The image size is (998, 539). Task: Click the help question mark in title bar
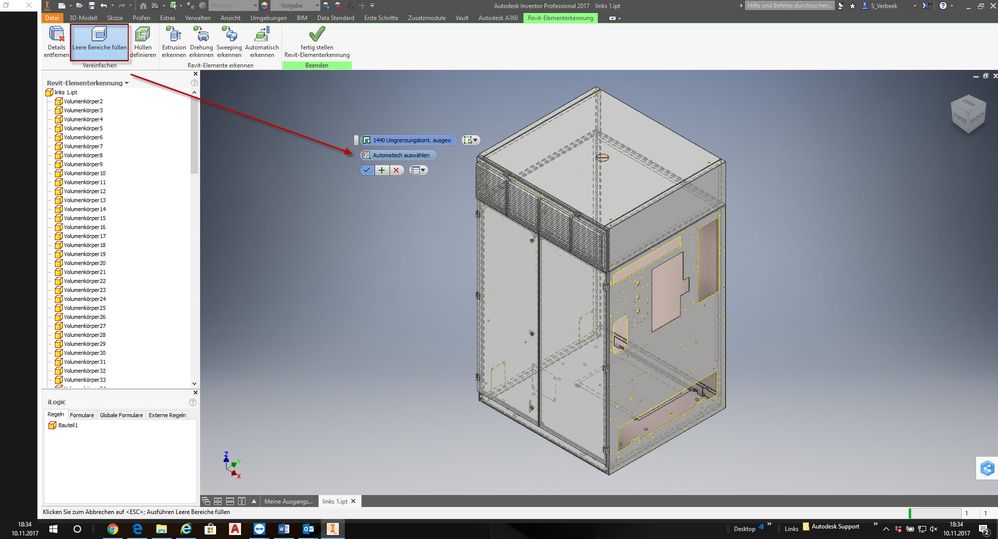click(943, 6)
